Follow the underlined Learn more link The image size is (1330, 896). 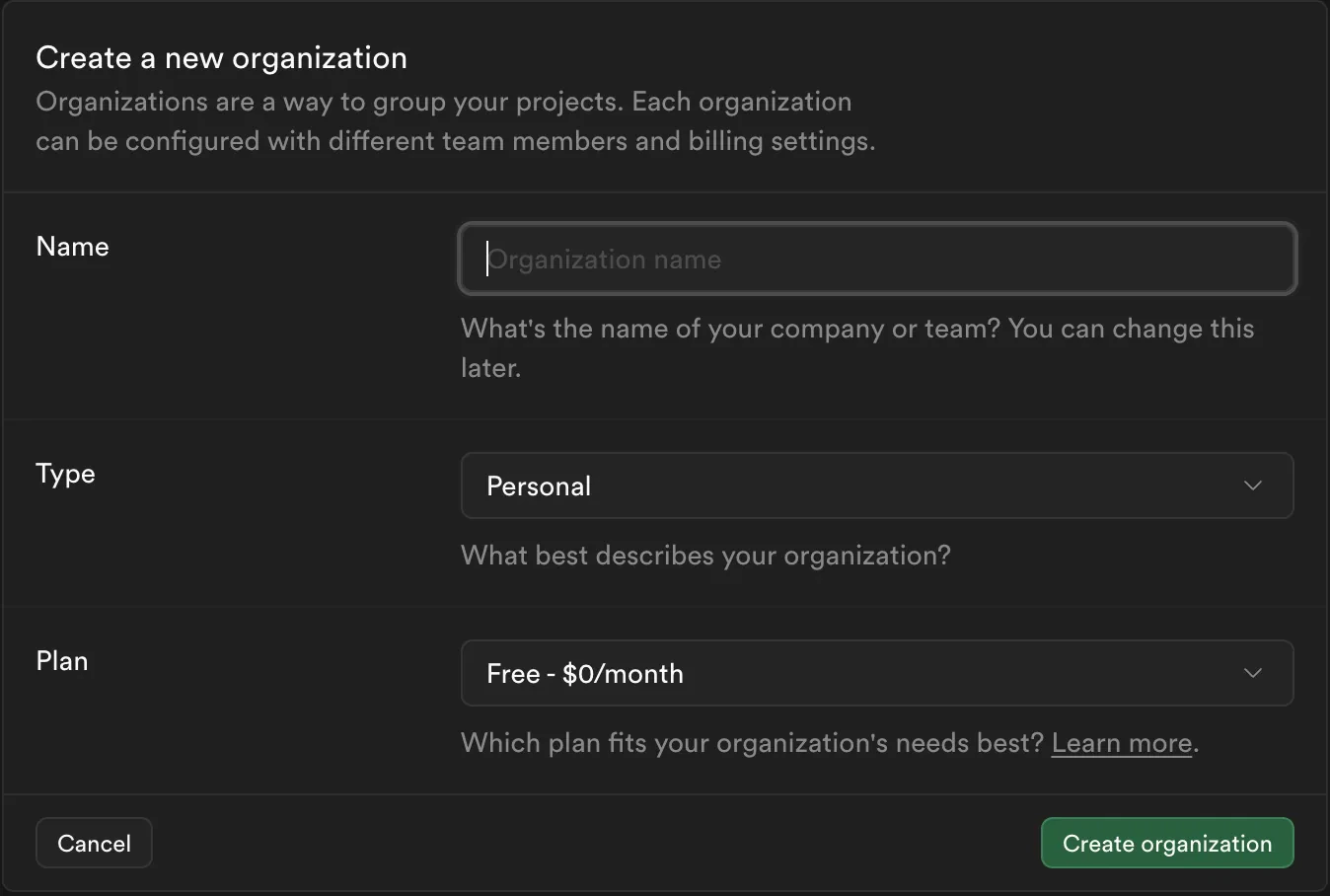point(1120,742)
